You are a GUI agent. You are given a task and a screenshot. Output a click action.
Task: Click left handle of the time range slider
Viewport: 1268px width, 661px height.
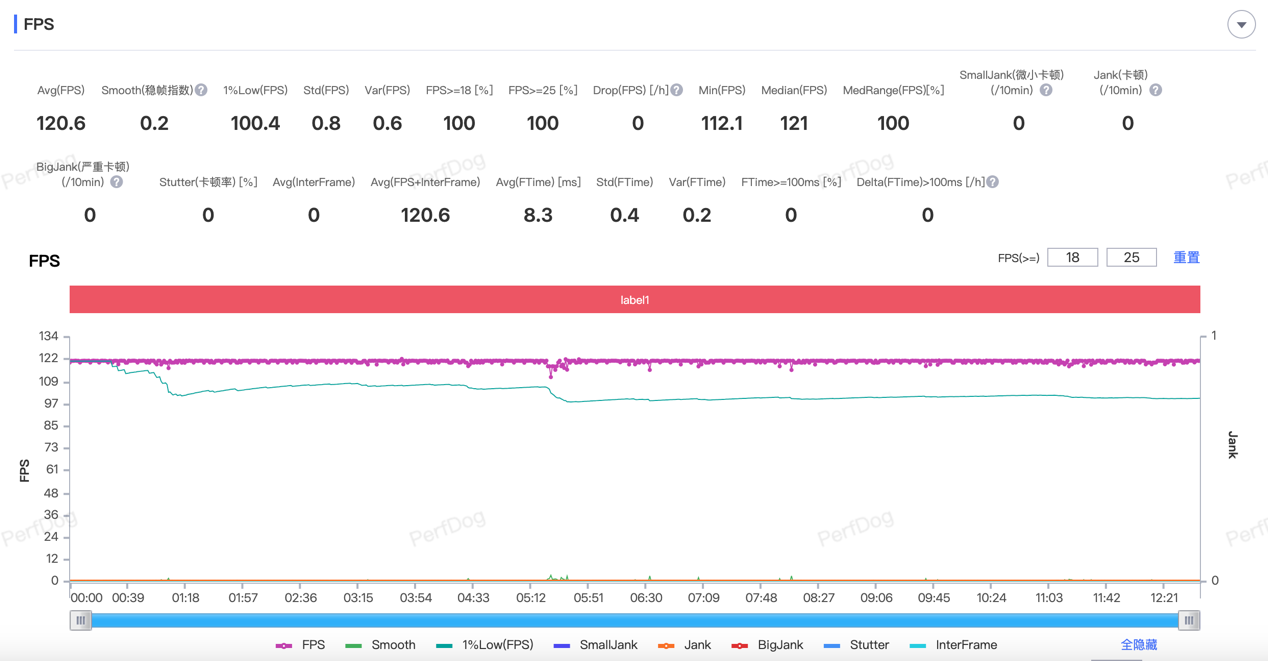[x=81, y=621]
